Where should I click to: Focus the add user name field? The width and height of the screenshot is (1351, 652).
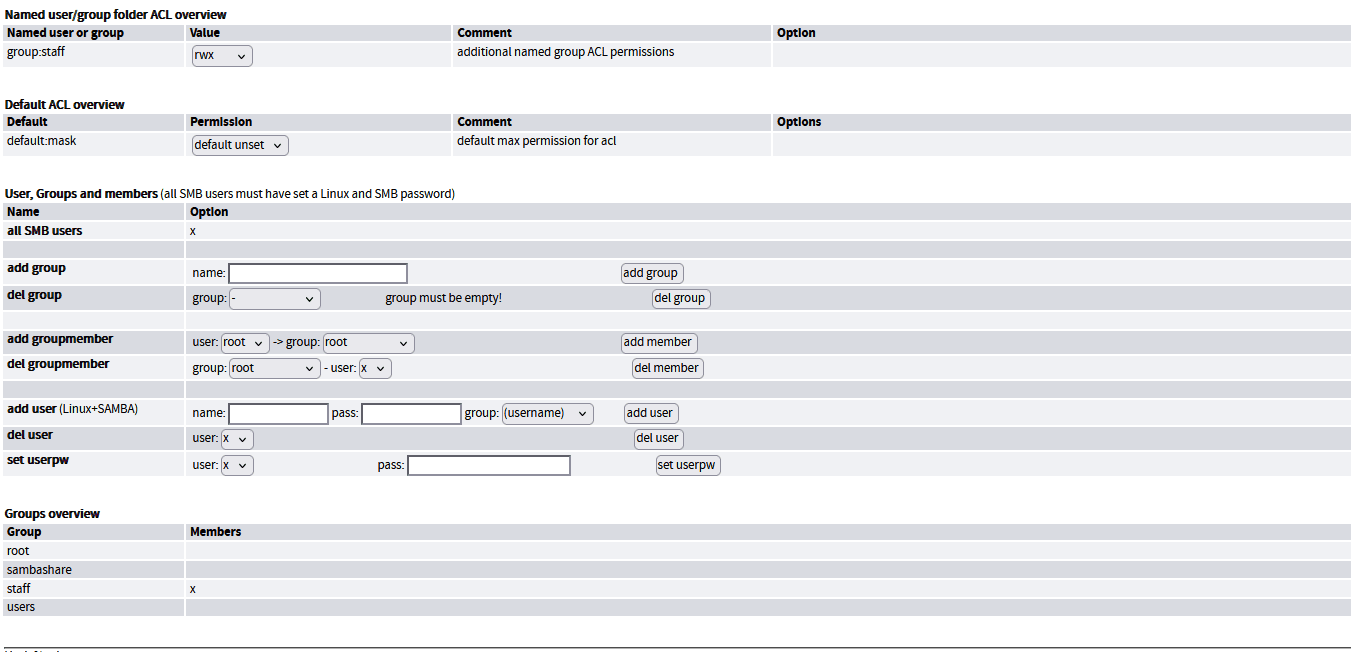[278, 414]
